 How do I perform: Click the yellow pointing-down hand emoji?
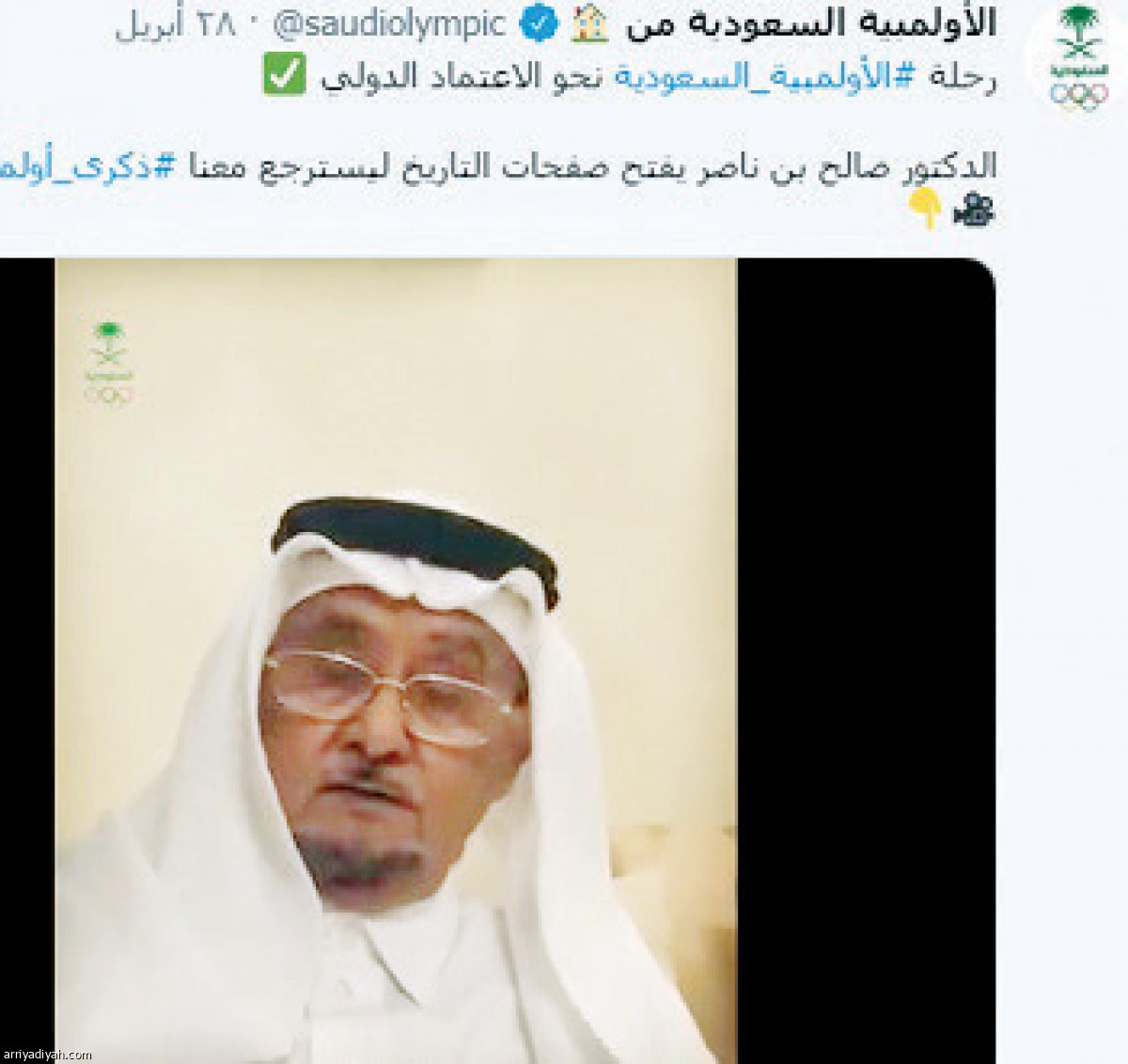924,208
